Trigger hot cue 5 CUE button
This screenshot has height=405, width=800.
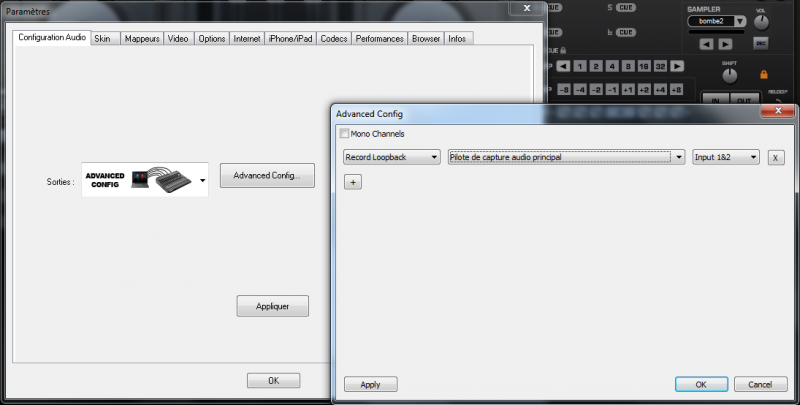[x=625, y=8]
